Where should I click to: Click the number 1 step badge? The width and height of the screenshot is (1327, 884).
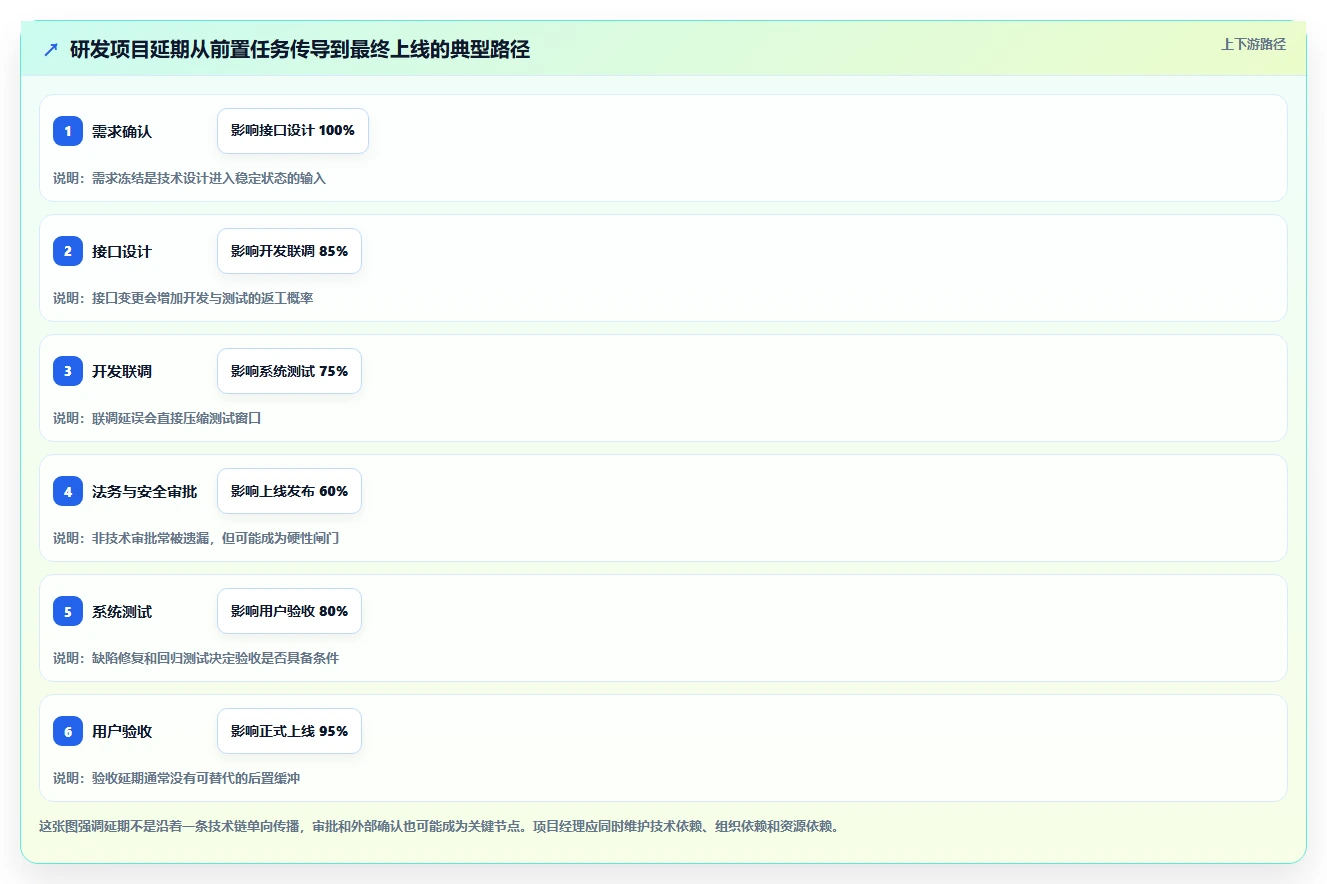[68, 131]
